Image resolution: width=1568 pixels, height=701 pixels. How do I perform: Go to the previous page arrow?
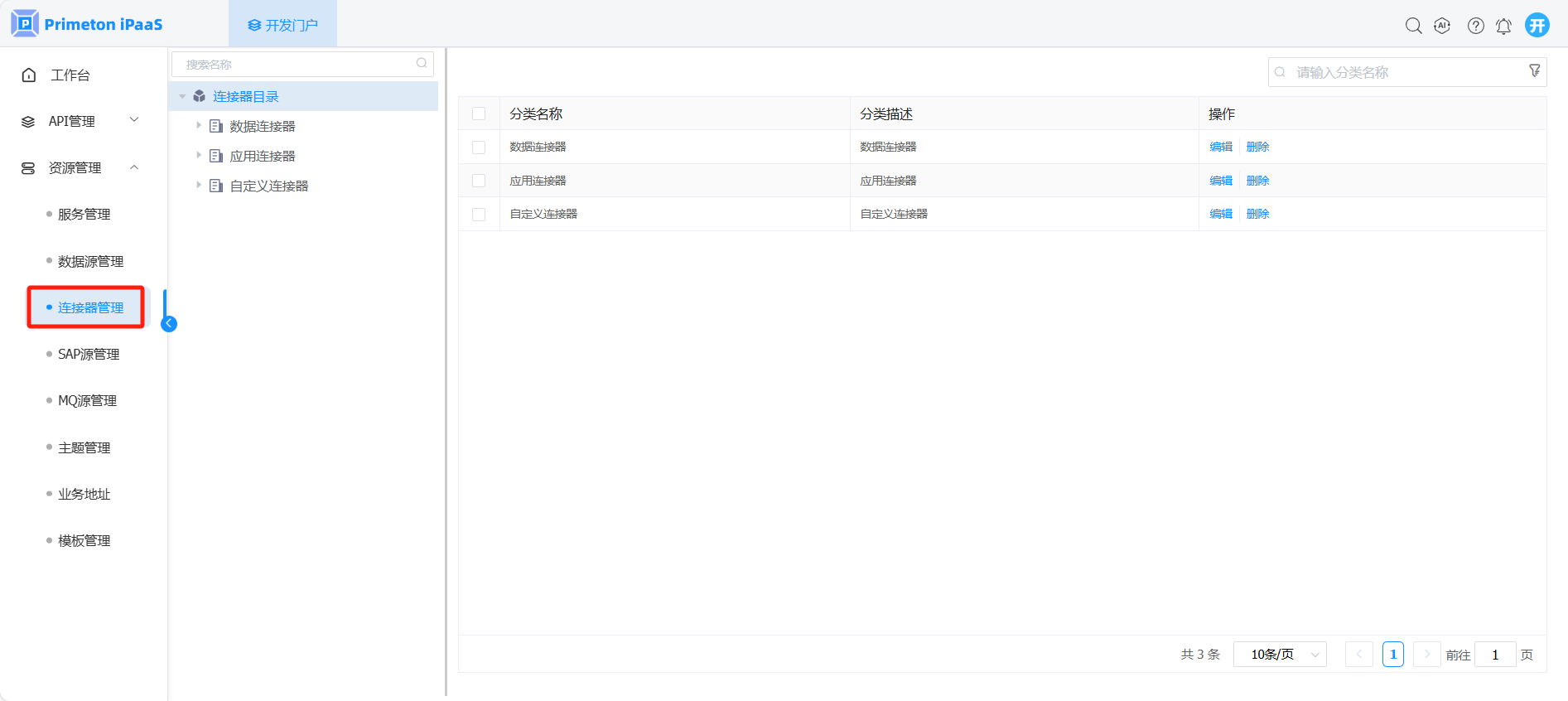point(1358,654)
